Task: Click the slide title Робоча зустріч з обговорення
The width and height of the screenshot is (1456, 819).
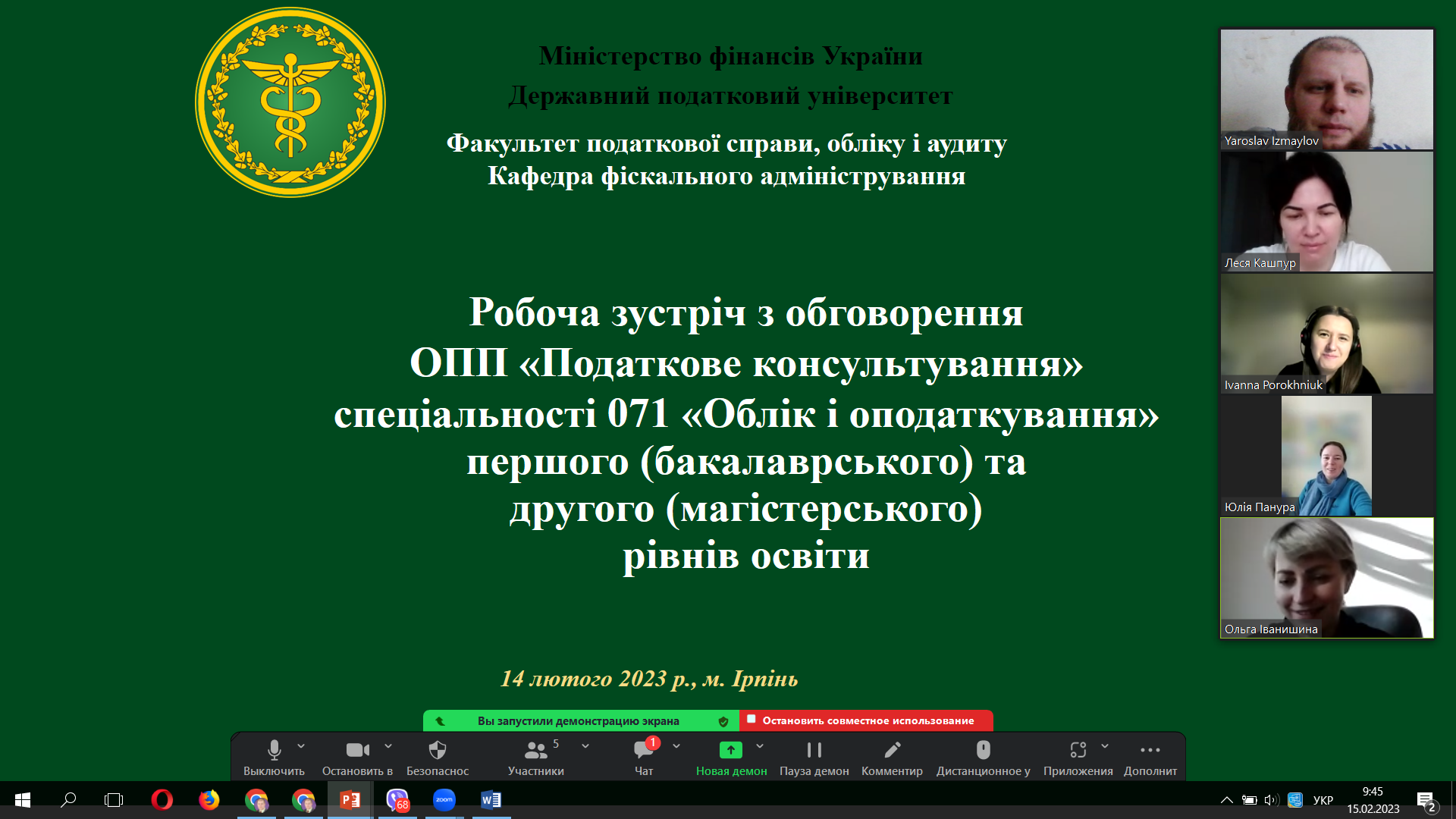Action: tap(746, 312)
